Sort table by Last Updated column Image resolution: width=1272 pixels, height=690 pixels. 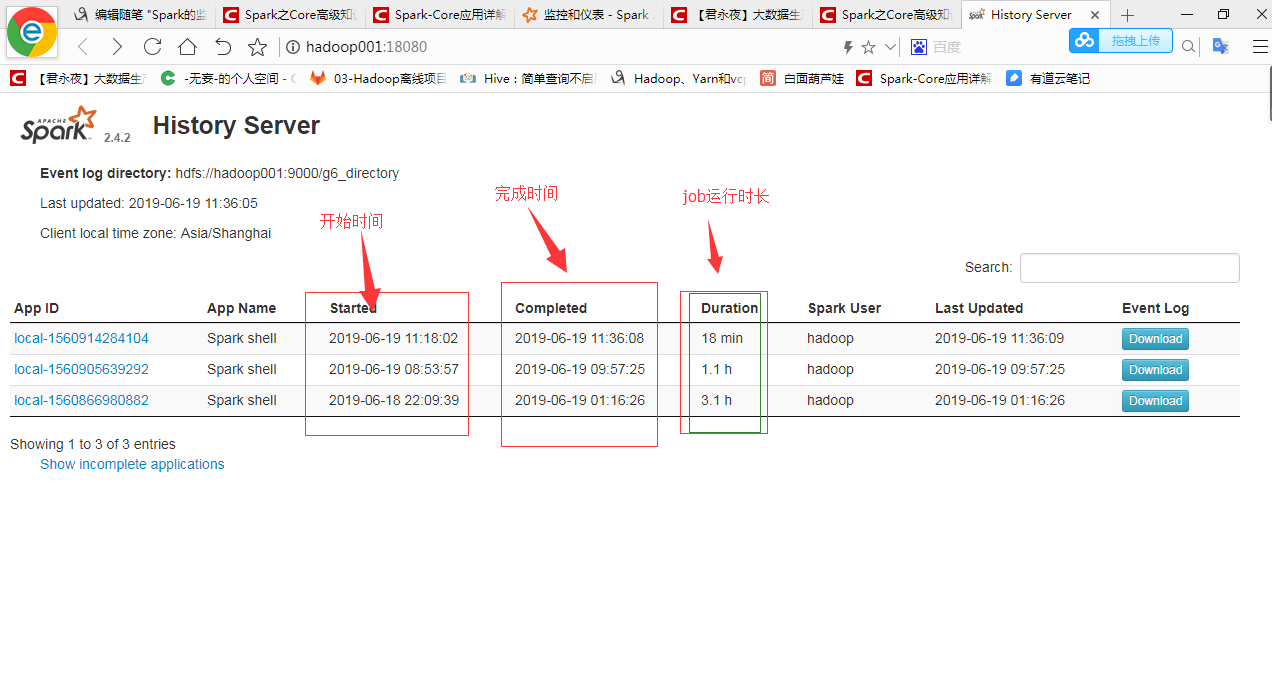click(x=979, y=308)
